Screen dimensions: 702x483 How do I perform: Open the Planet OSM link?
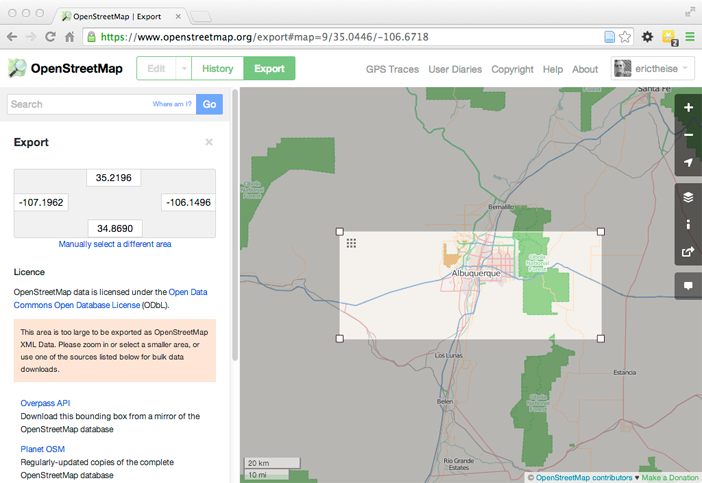[43, 449]
